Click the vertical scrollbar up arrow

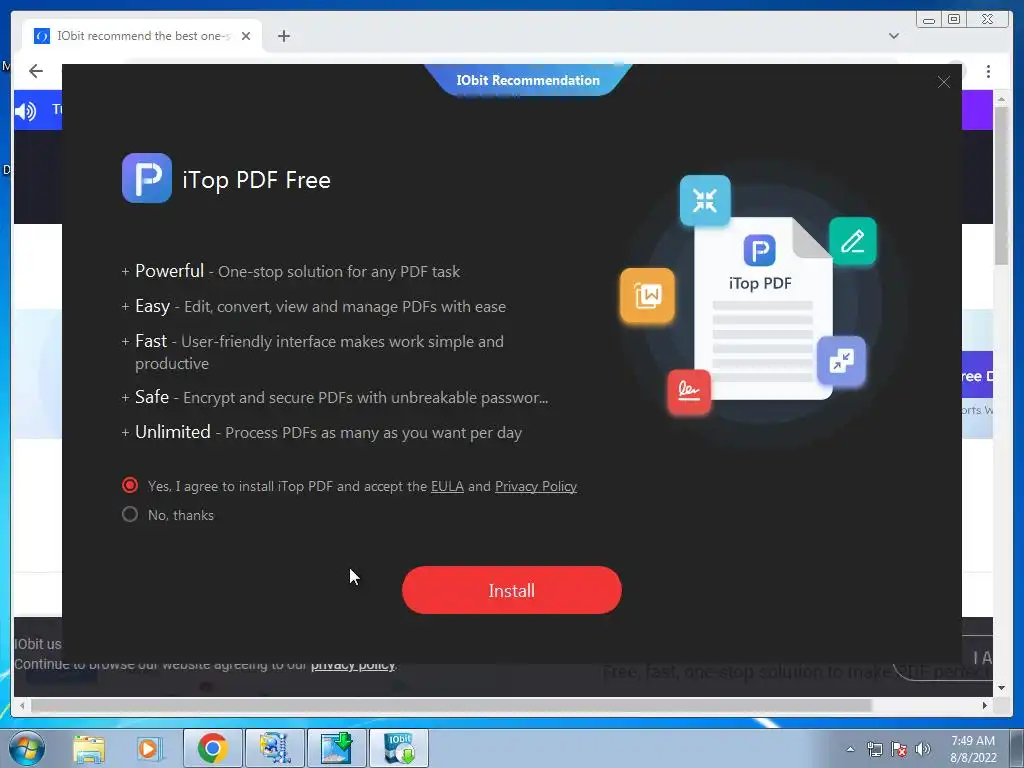point(1000,99)
